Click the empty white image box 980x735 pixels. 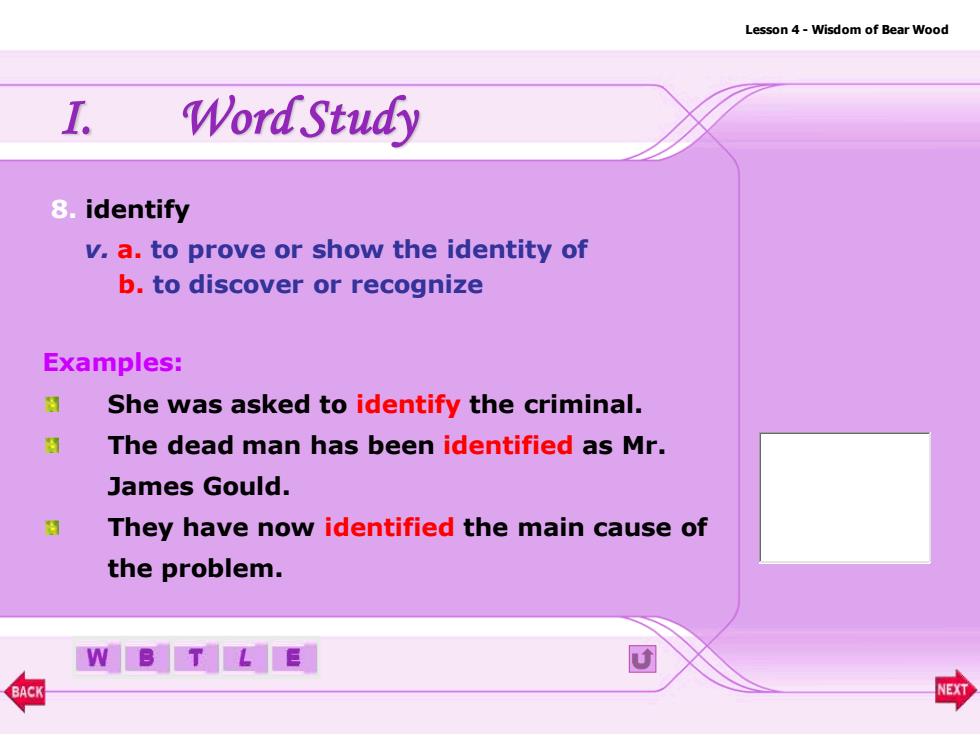(x=844, y=498)
